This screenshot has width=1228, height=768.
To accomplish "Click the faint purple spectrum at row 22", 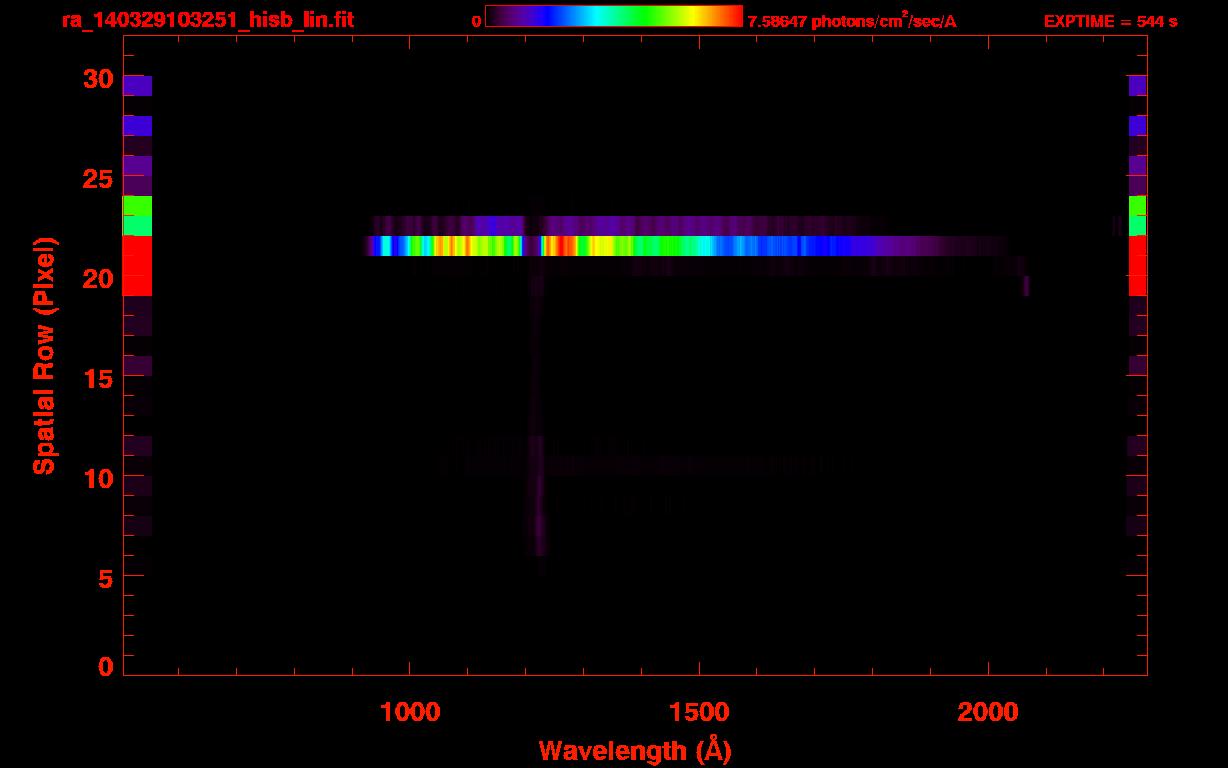I will [630, 226].
